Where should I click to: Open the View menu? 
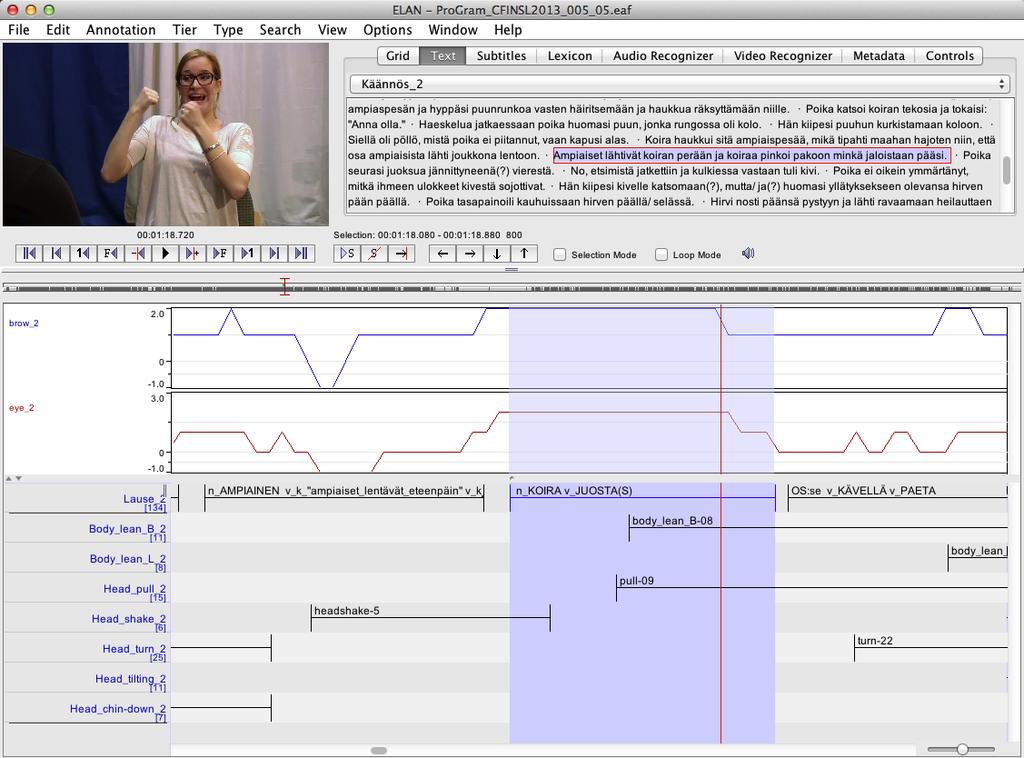(x=332, y=29)
